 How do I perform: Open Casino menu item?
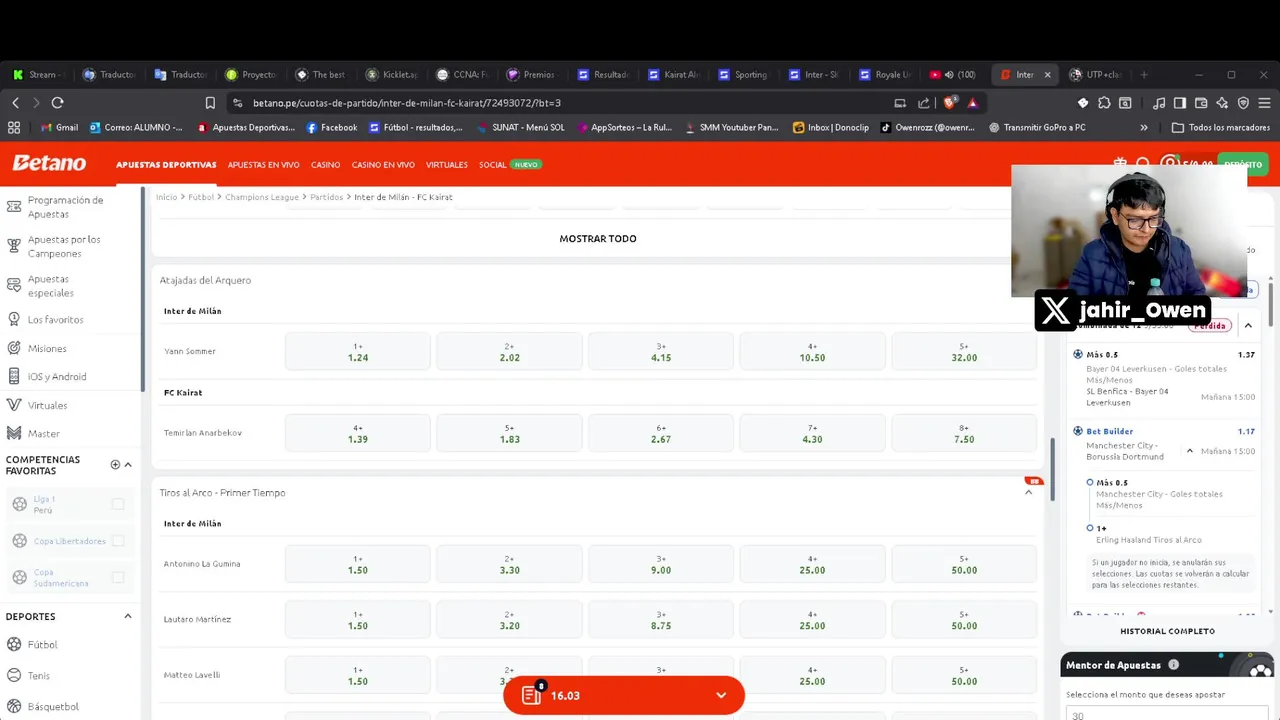click(325, 164)
